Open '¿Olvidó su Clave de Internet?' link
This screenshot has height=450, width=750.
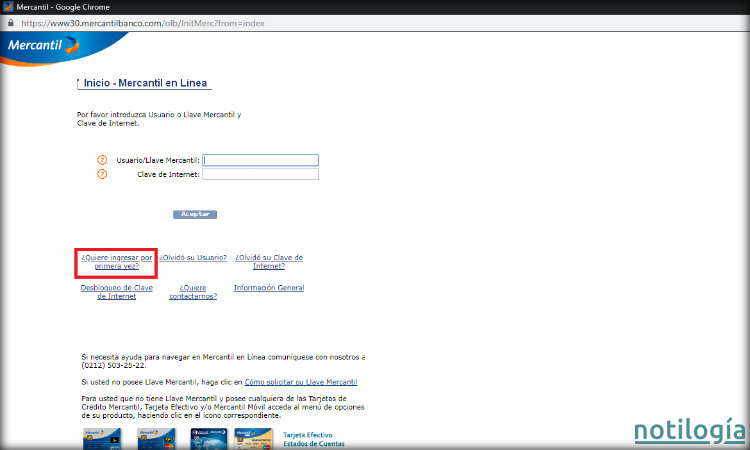click(269, 262)
